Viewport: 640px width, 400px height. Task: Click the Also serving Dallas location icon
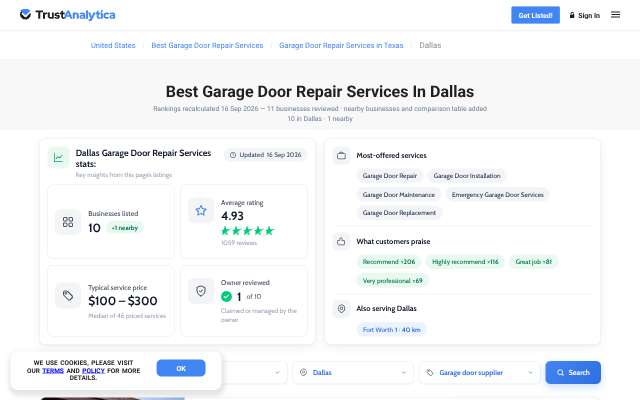pyautogui.click(x=341, y=309)
